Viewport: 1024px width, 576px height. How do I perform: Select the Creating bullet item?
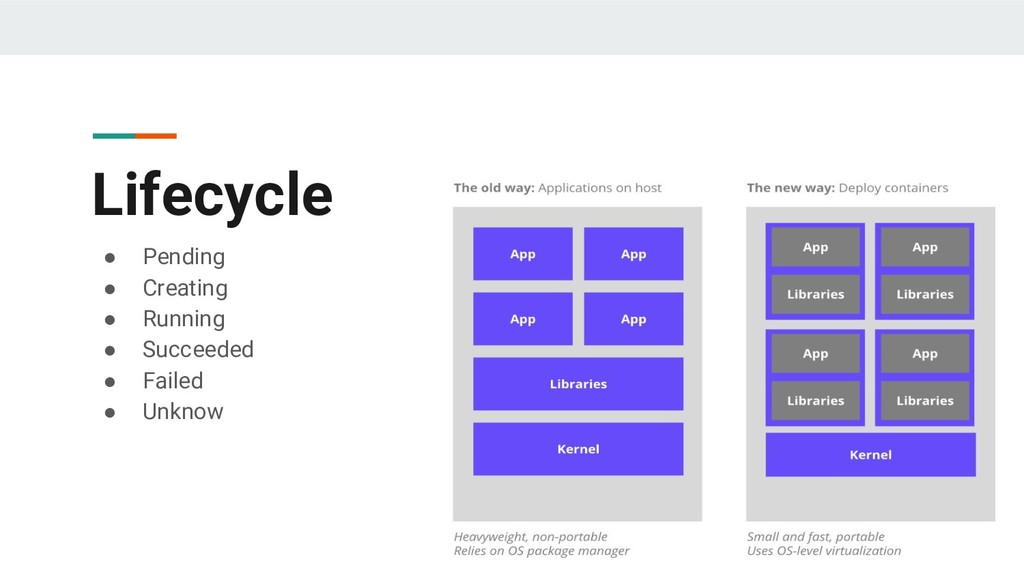[185, 288]
